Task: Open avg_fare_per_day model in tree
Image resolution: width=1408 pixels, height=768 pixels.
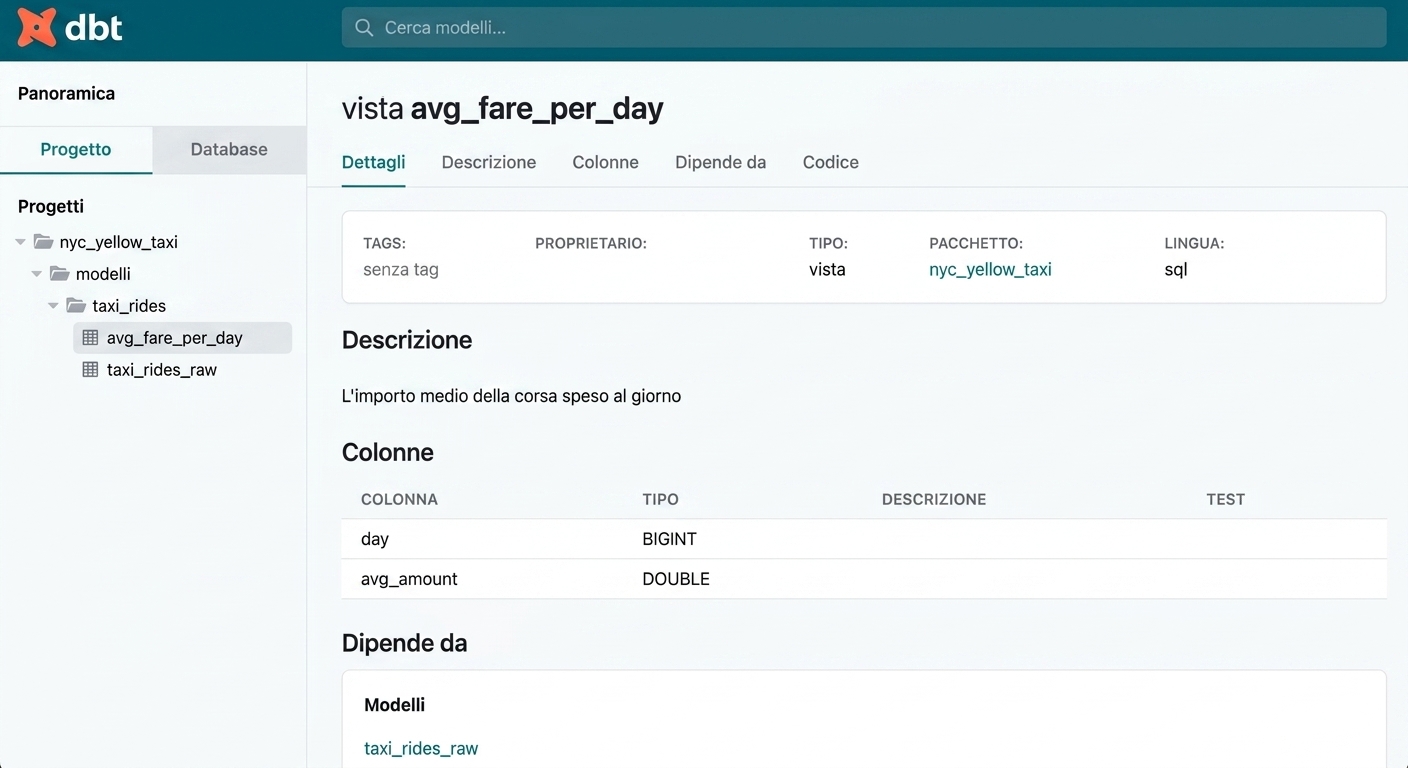Action: coord(183,338)
